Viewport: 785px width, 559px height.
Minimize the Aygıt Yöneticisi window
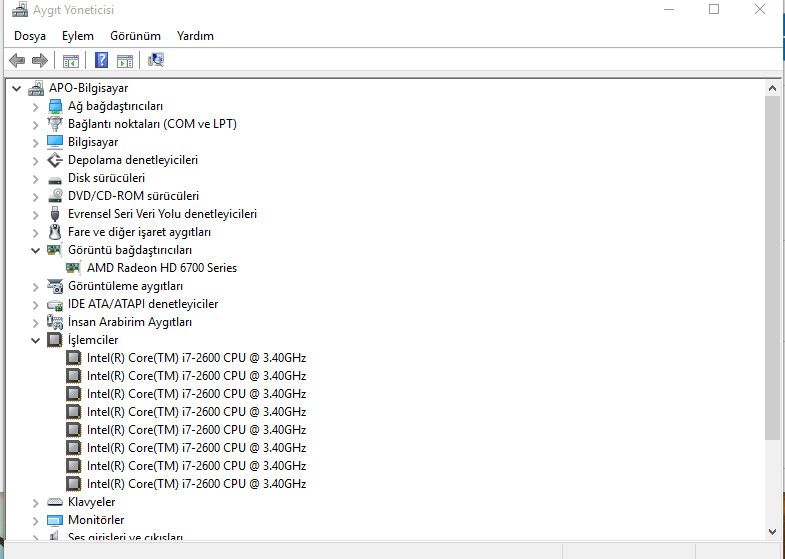point(669,9)
